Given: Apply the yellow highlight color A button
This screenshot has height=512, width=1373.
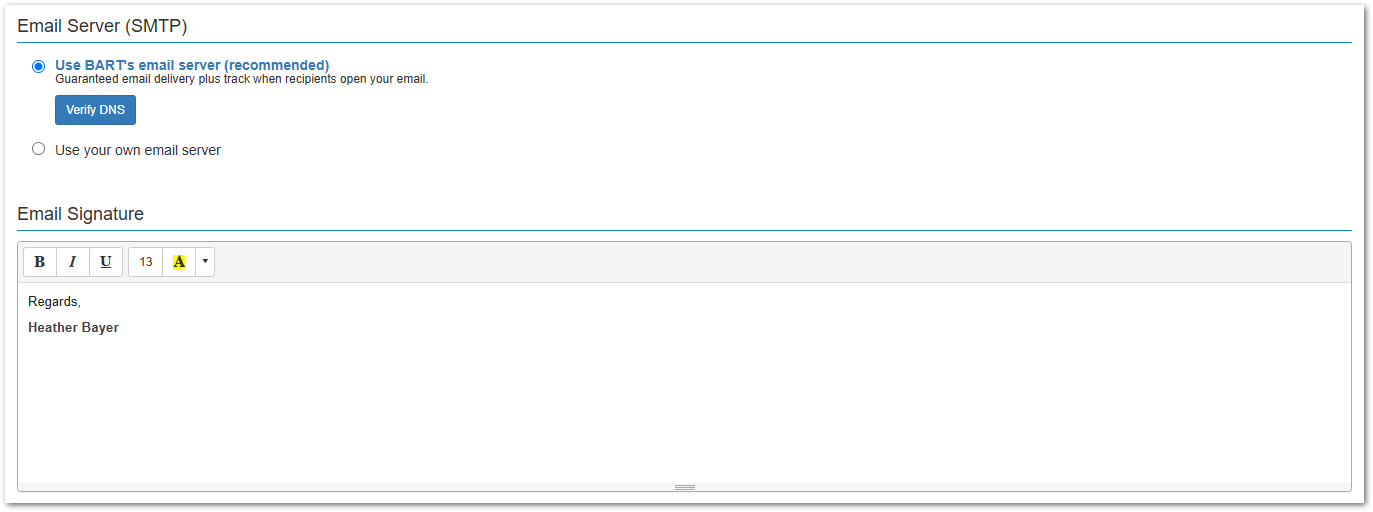Looking at the screenshot, I should (179, 262).
